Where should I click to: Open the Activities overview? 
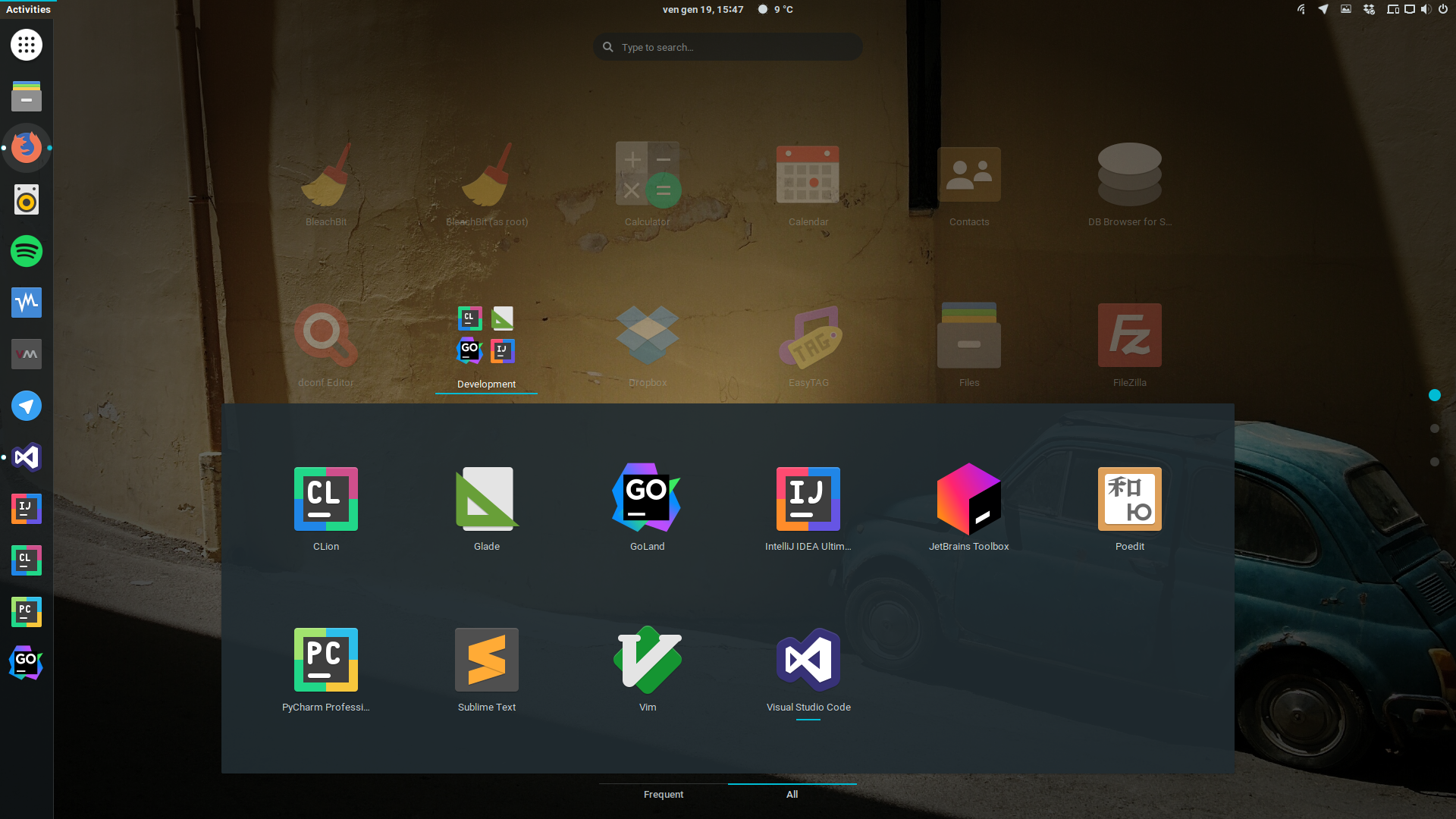[x=28, y=9]
